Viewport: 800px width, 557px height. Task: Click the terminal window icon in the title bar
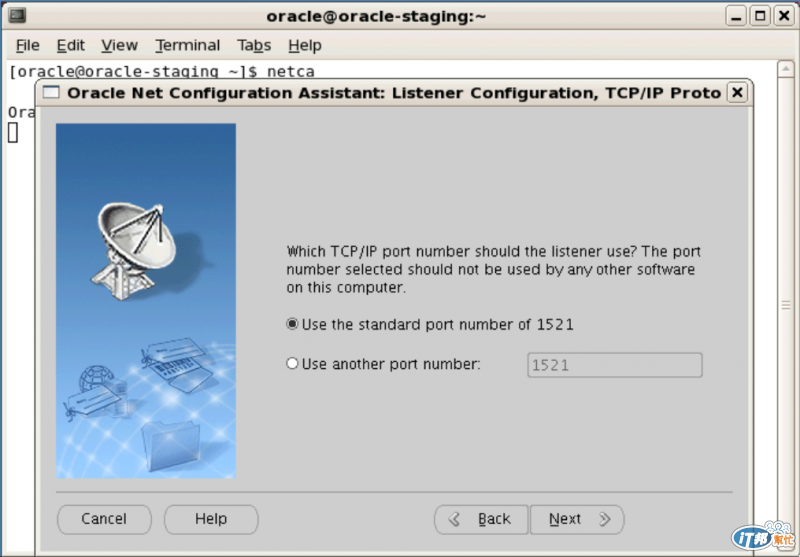click(17, 16)
